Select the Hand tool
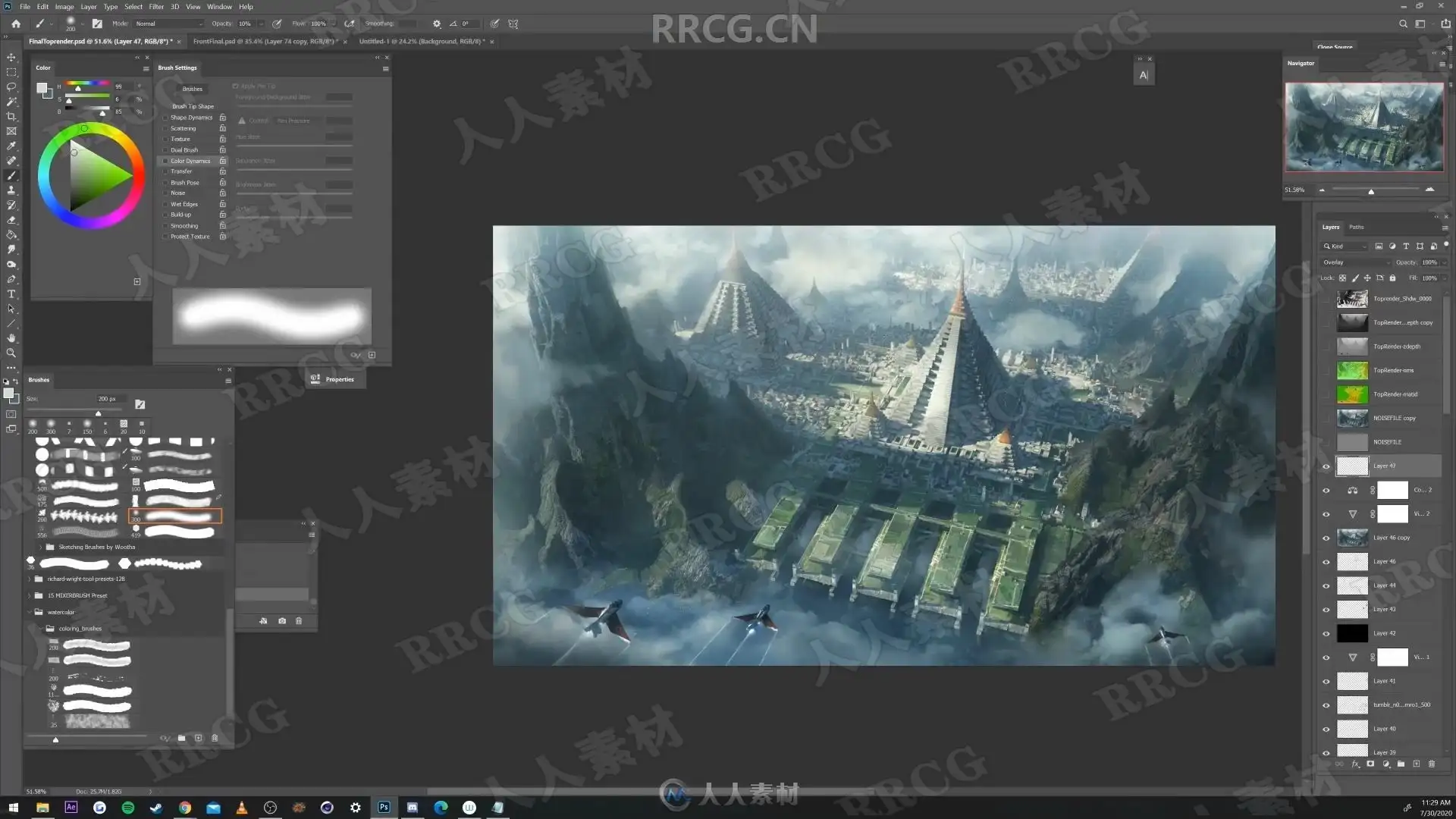This screenshot has width=1456, height=819. pyautogui.click(x=11, y=338)
